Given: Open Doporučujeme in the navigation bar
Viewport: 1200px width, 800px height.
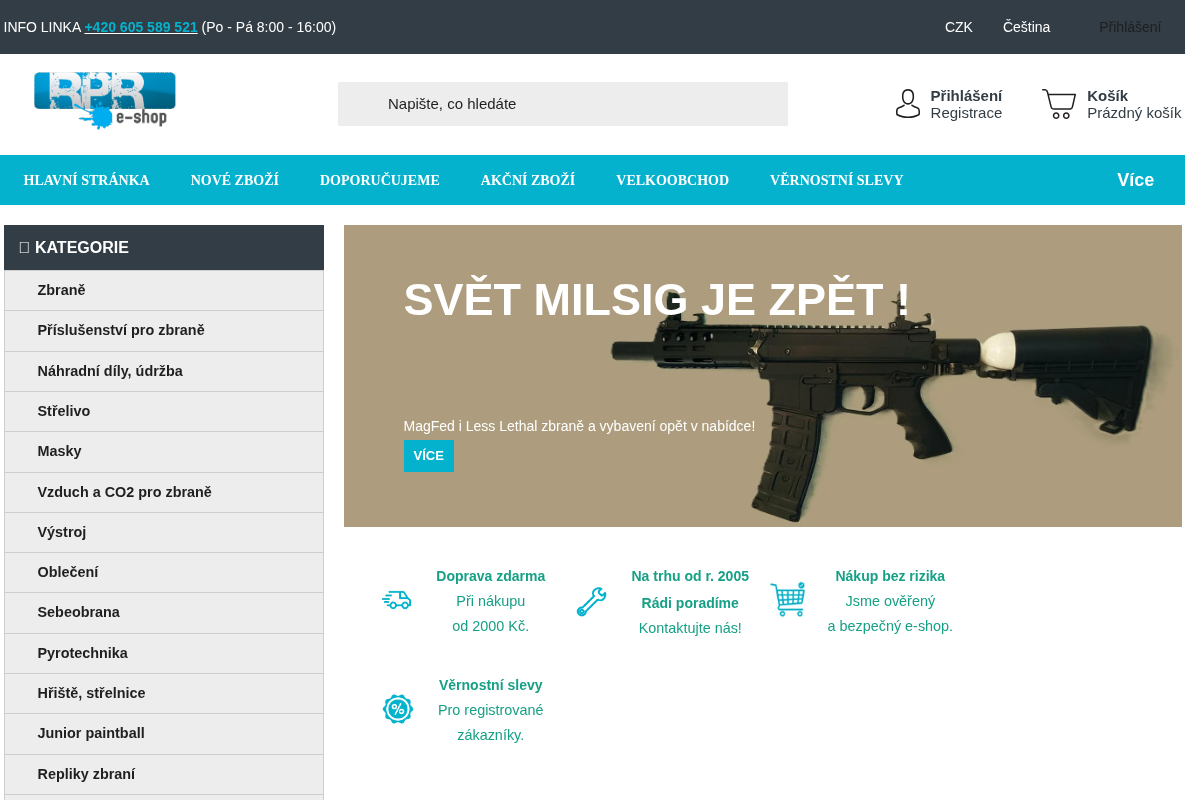Looking at the screenshot, I should pyautogui.click(x=380, y=180).
